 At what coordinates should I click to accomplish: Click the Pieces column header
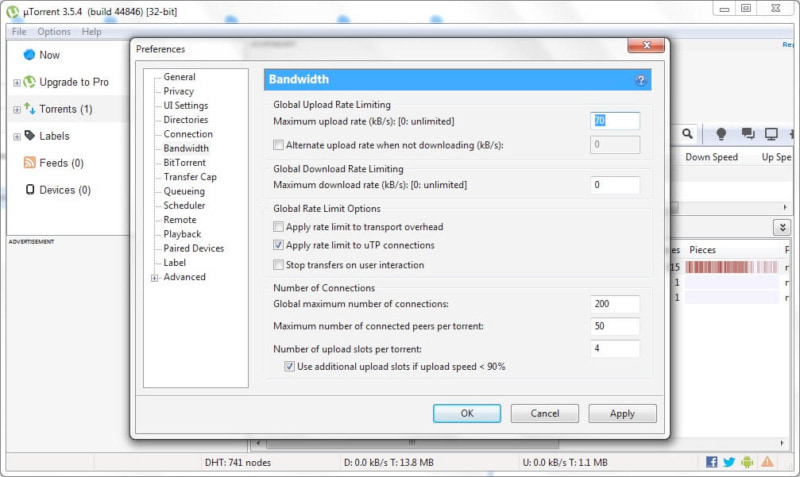point(702,250)
